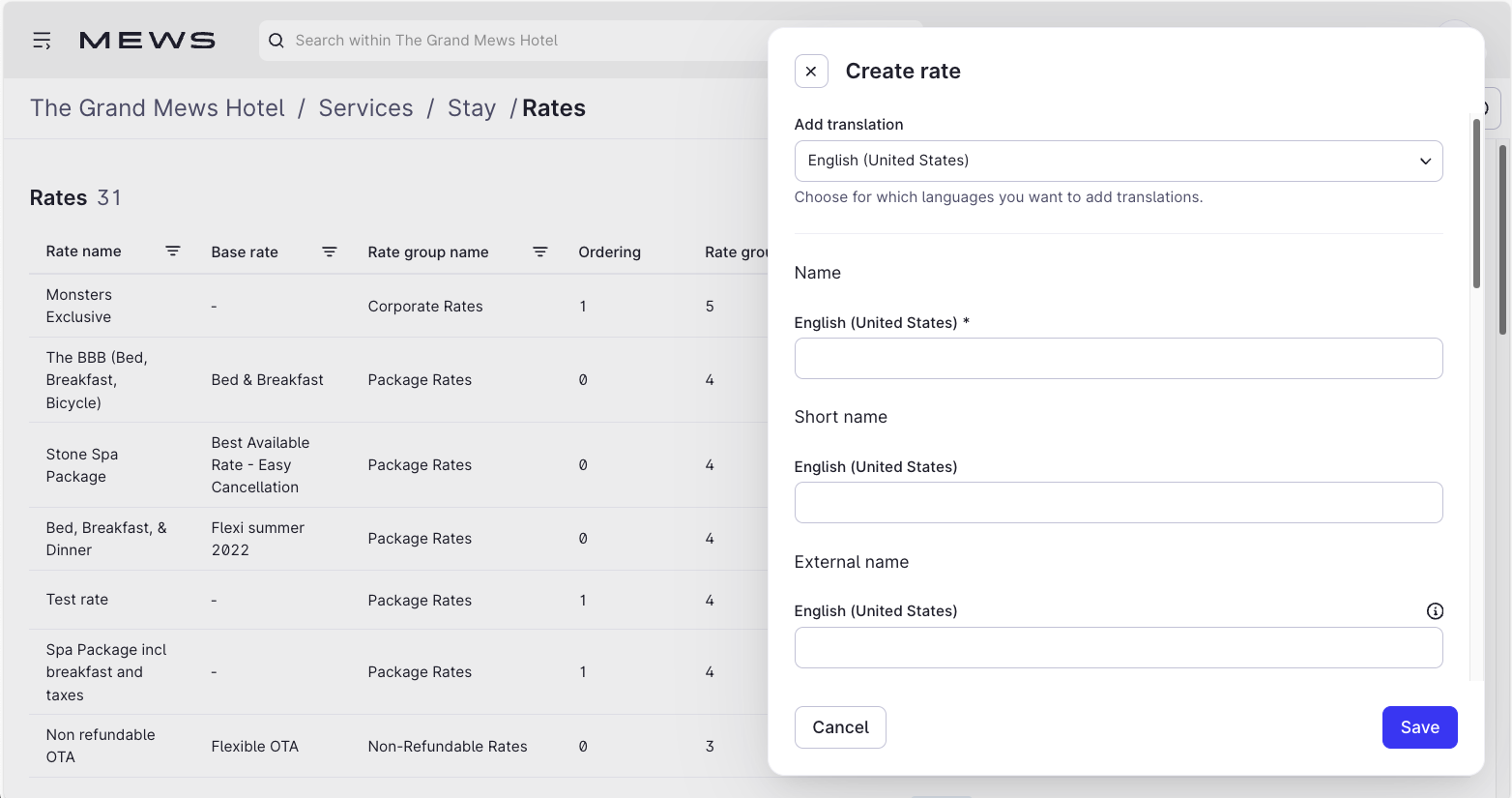The width and height of the screenshot is (1512, 798).
Task: Open the navigation menu via the hamburger icon
Action: 41,40
